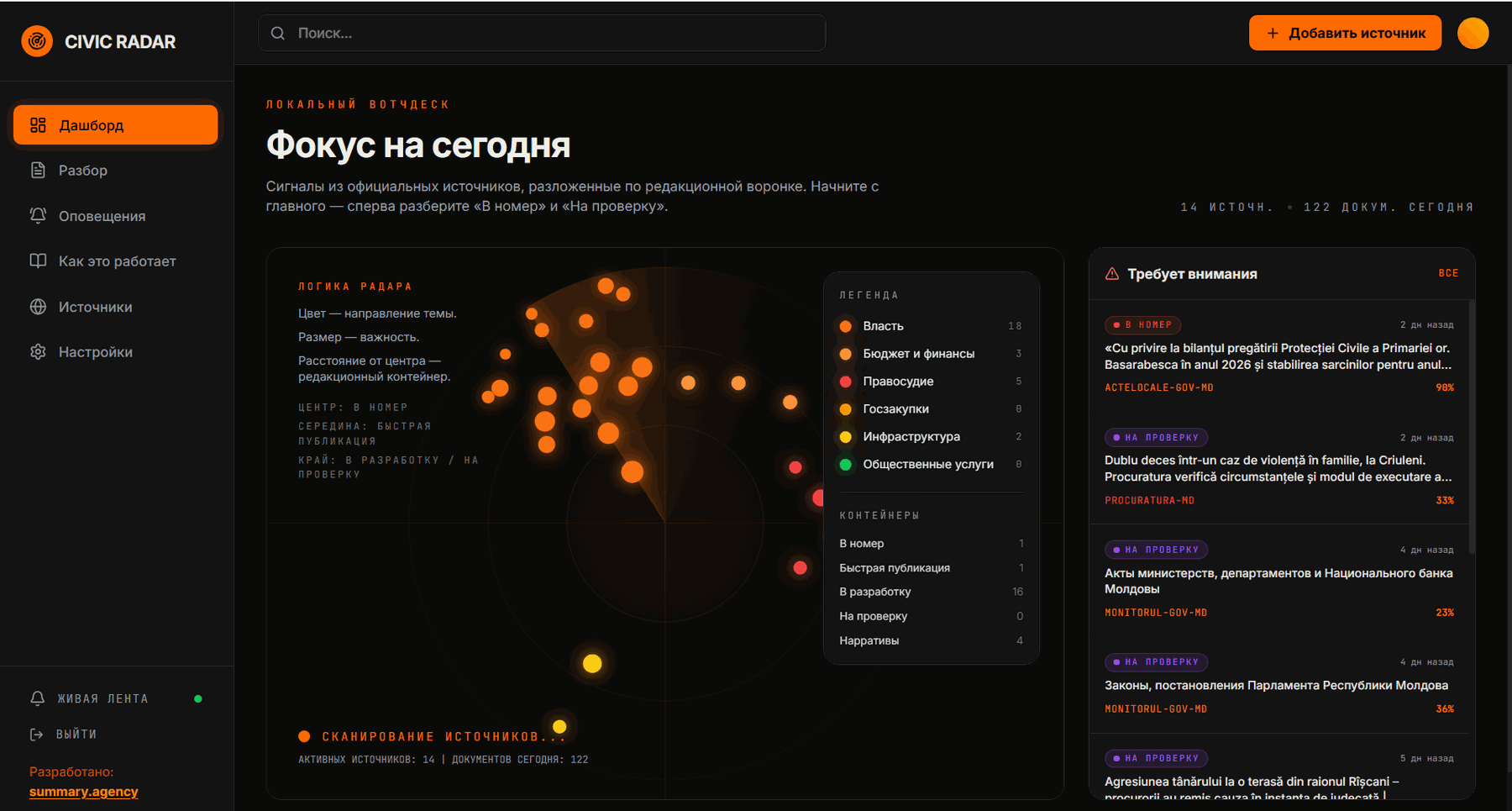Image resolution: width=1512 pixels, height=811 pixels.
Task: Click the НА ПРОВЕРКУ badge on Dublu deces card
Action: tap(1157, 437)
